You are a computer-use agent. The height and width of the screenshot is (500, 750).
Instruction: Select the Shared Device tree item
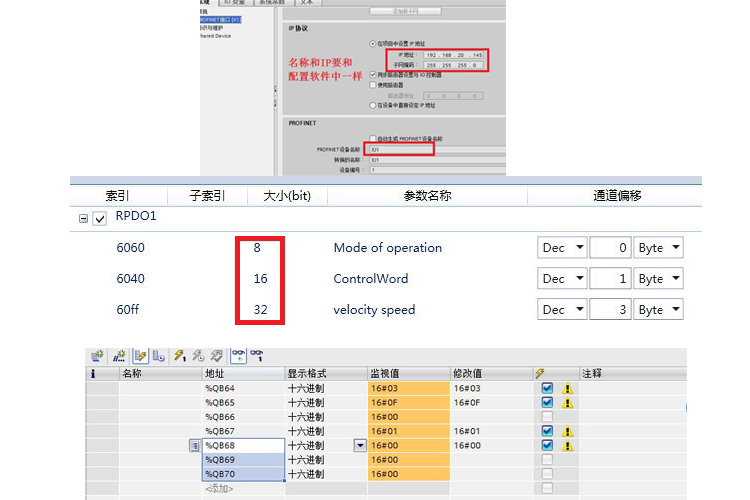point(216,36)
